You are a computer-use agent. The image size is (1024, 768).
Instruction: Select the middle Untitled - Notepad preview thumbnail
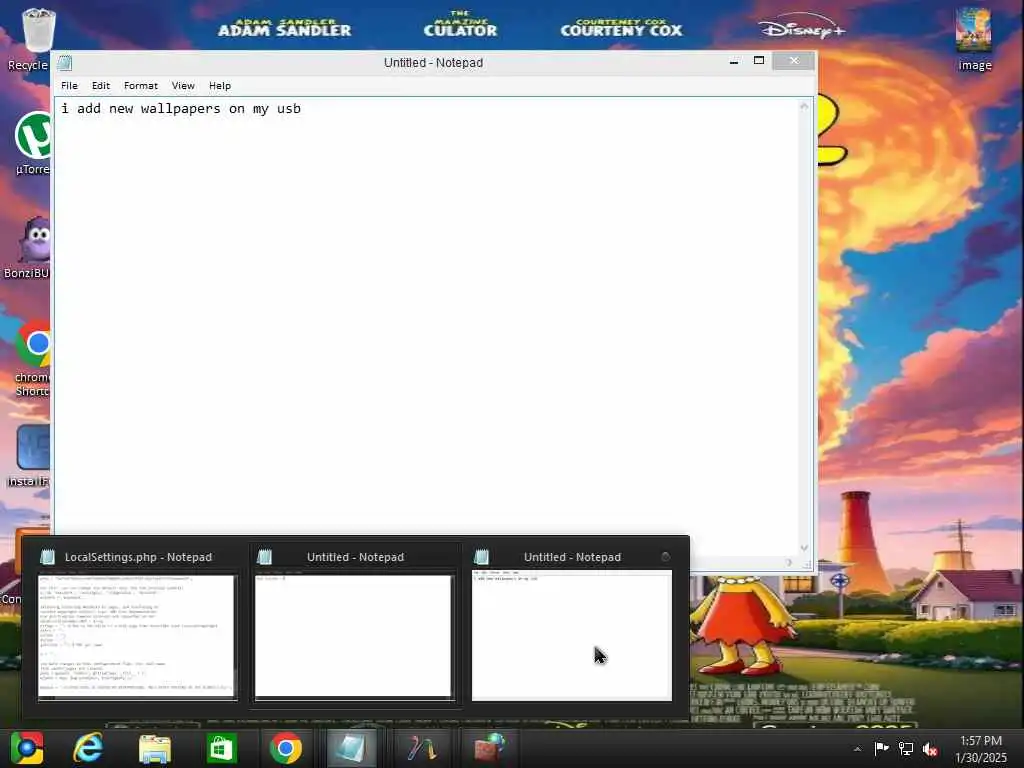pyautogui.click(x=353, y=637)
